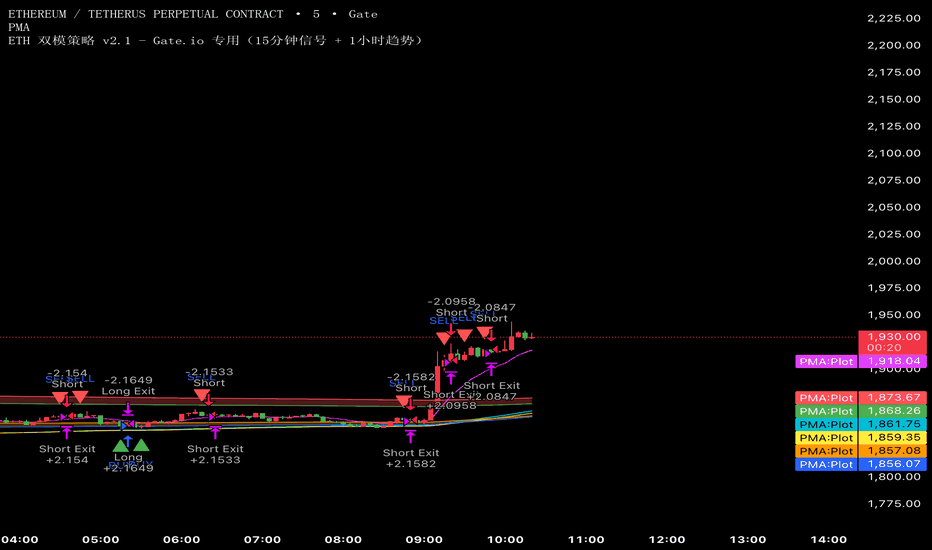Click the 2,000.00 level on price axis
932x550 pixels.
(893, 261)
